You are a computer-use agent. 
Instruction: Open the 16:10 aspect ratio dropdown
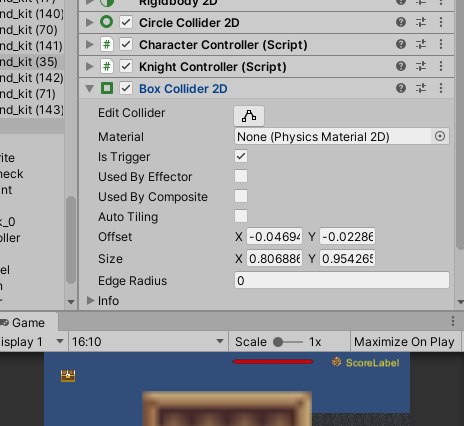(148, 341)
